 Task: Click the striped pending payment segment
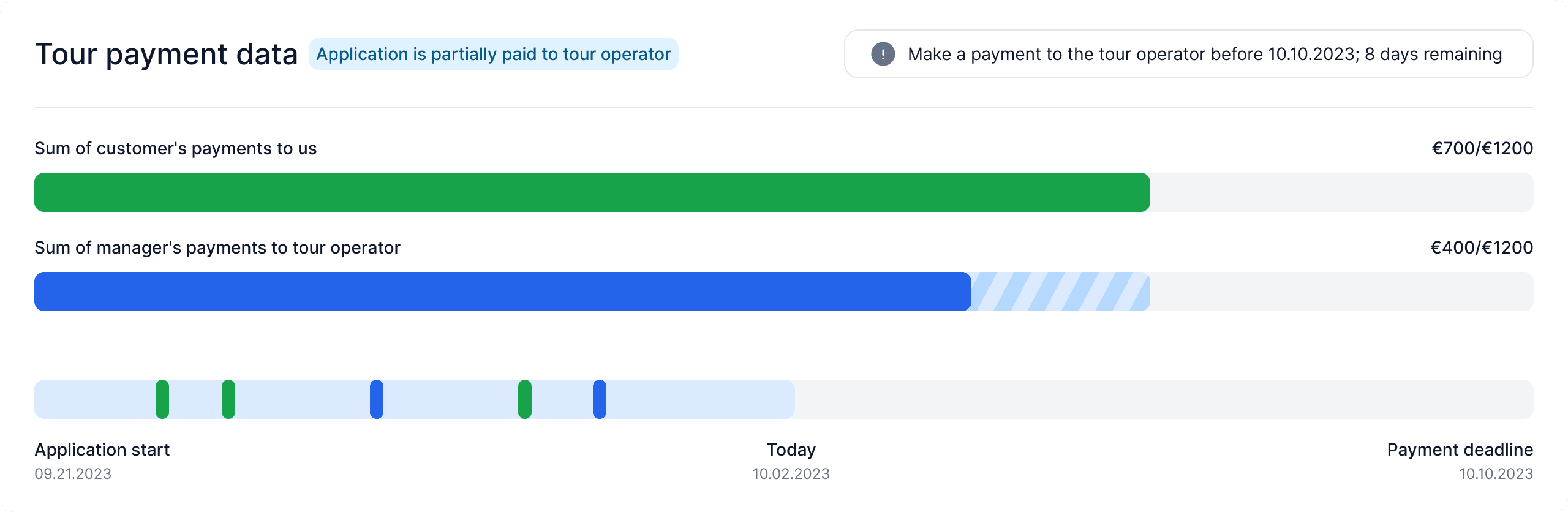pos(1061,292)
